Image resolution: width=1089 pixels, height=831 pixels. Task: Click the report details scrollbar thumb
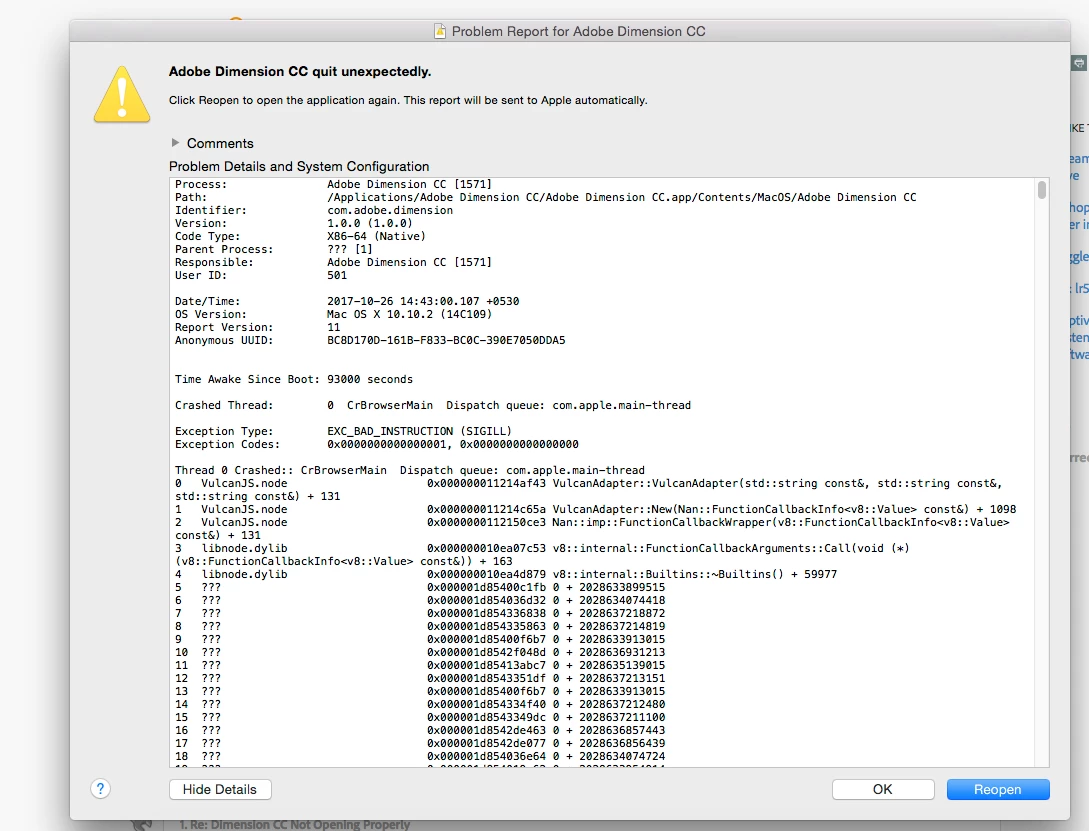(1041, 190)
